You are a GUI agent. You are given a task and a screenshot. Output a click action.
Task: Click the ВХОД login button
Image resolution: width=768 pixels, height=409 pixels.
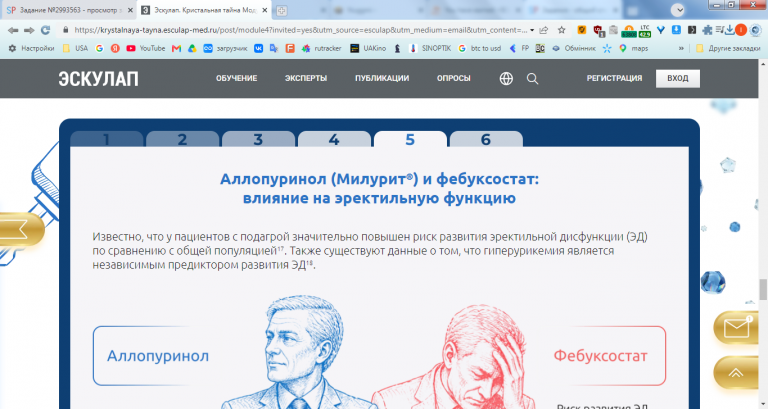(x=678, y=78)
